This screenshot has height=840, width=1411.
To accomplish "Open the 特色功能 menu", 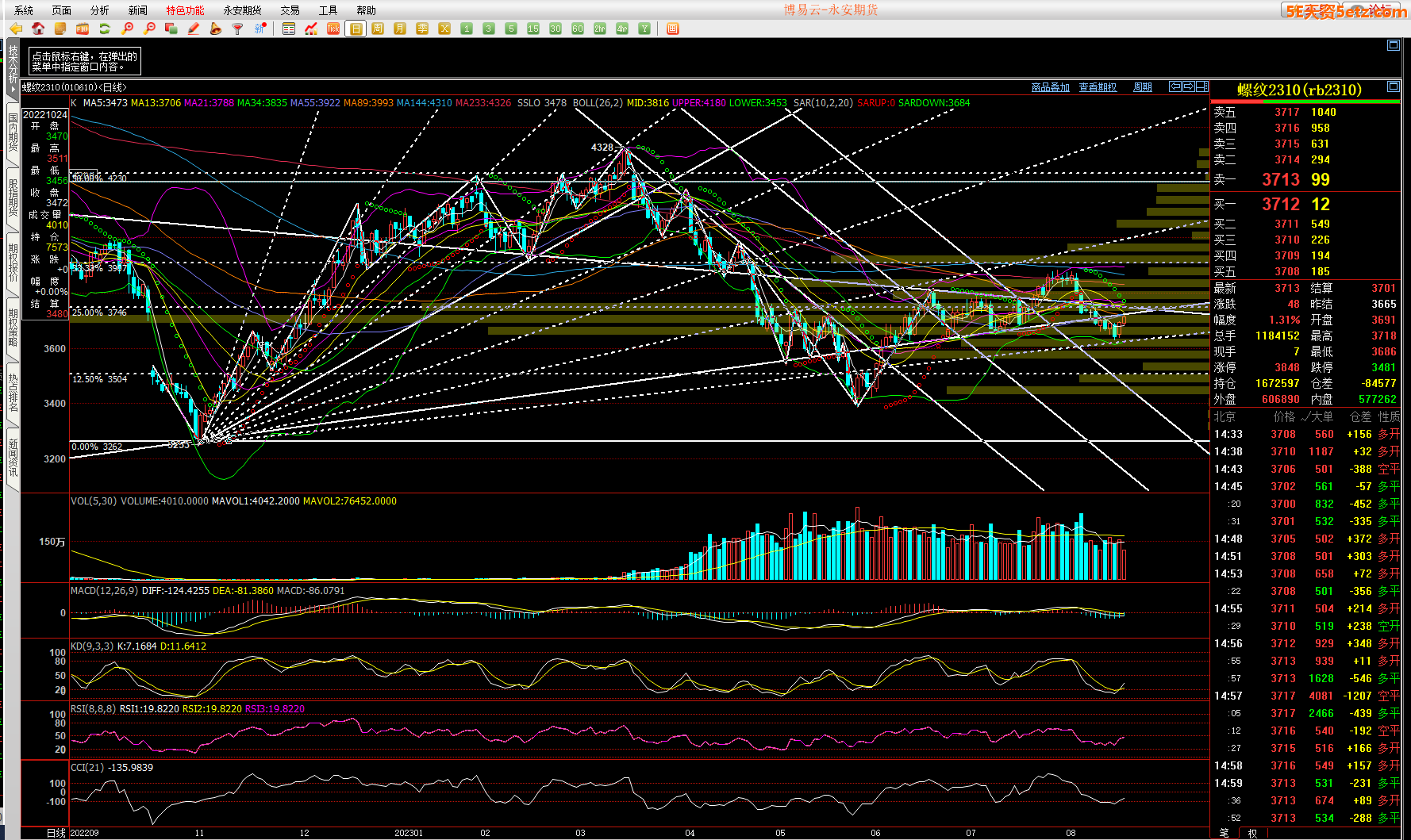I will [185, 10].
